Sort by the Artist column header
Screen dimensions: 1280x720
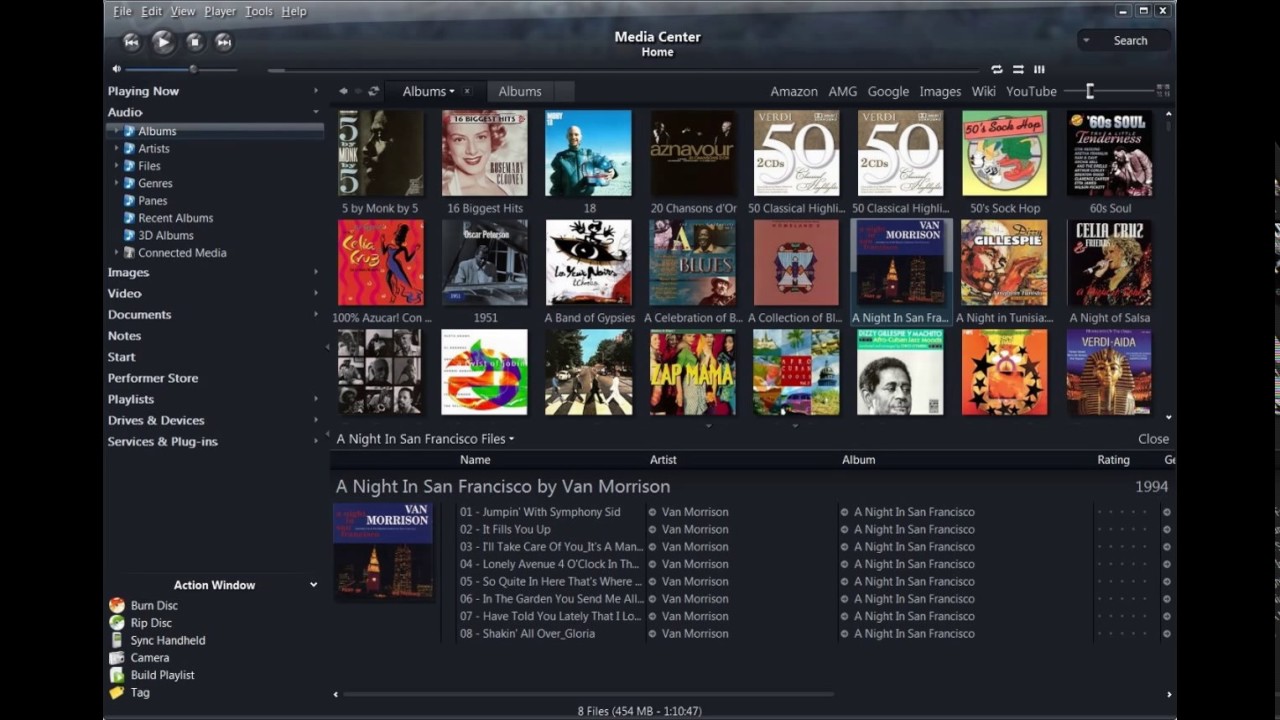click(x=663, y=460)
